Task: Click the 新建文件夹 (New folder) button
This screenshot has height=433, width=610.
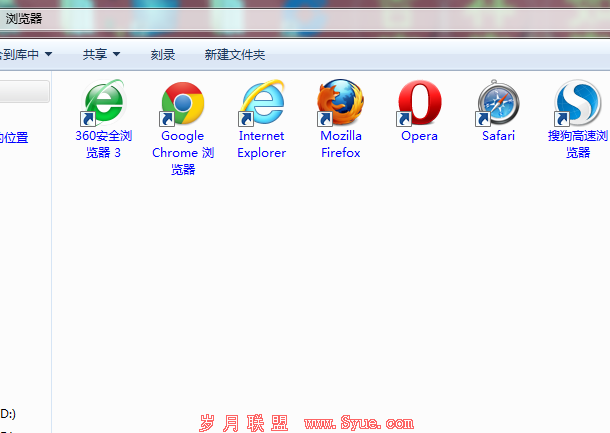Action: coord(235,54)
